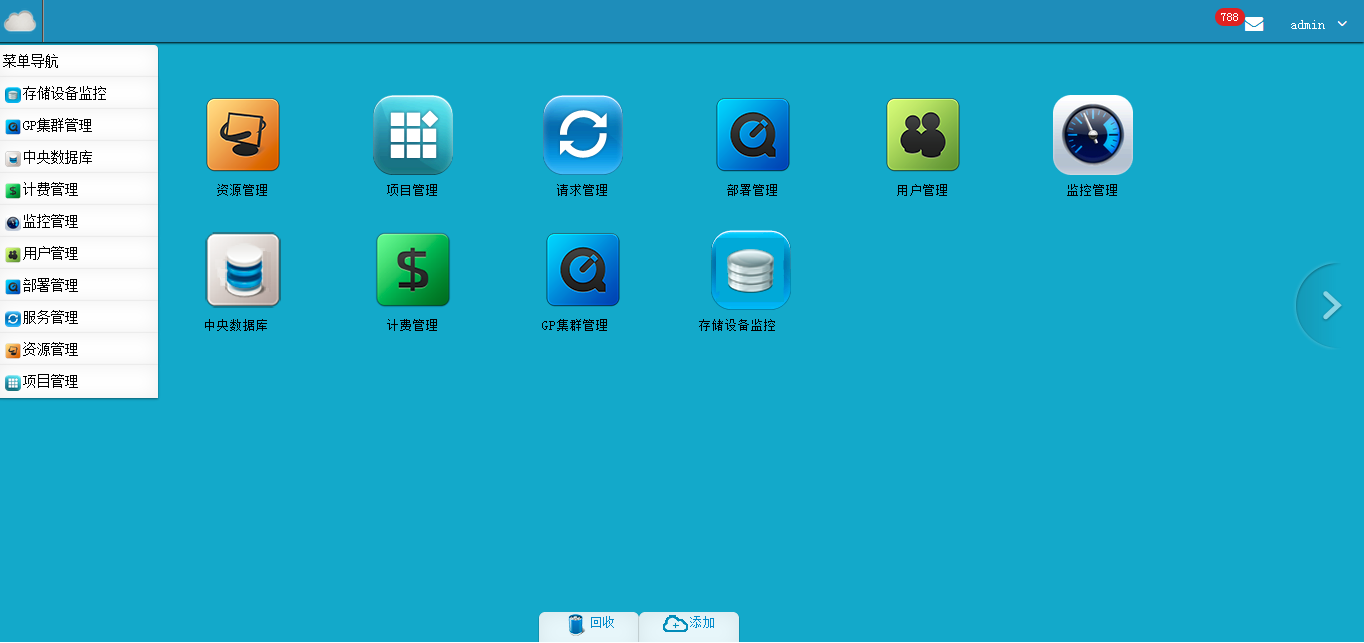This screenshot has width=1364, height=643.
Task: Go to next desktop page arrow
Action: [1331, 305]
